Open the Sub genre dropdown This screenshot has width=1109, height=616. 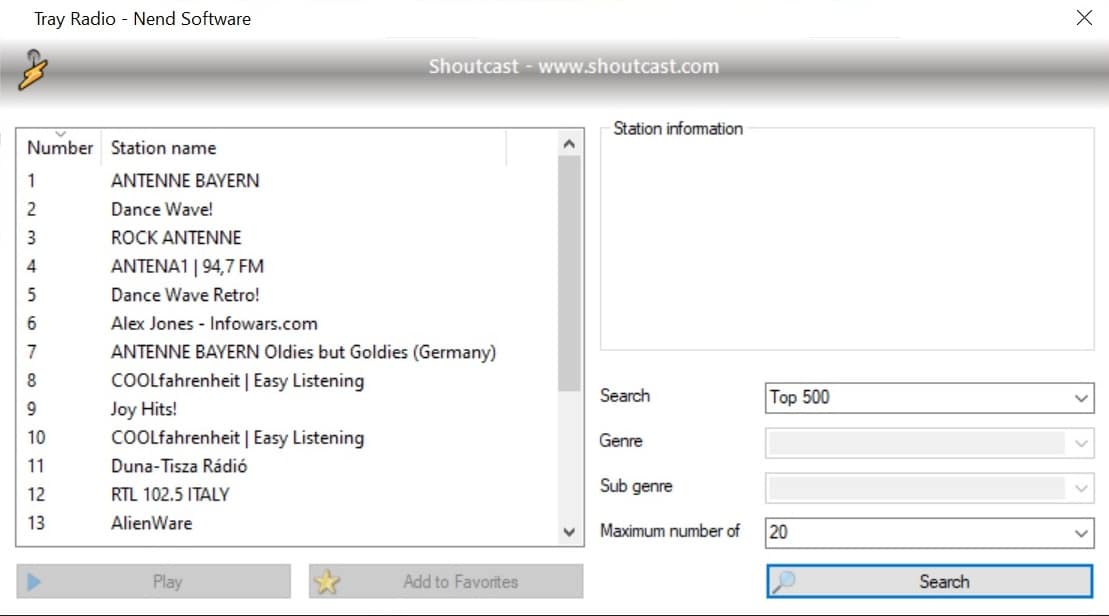pyautogui.click(x=929, y=488)
